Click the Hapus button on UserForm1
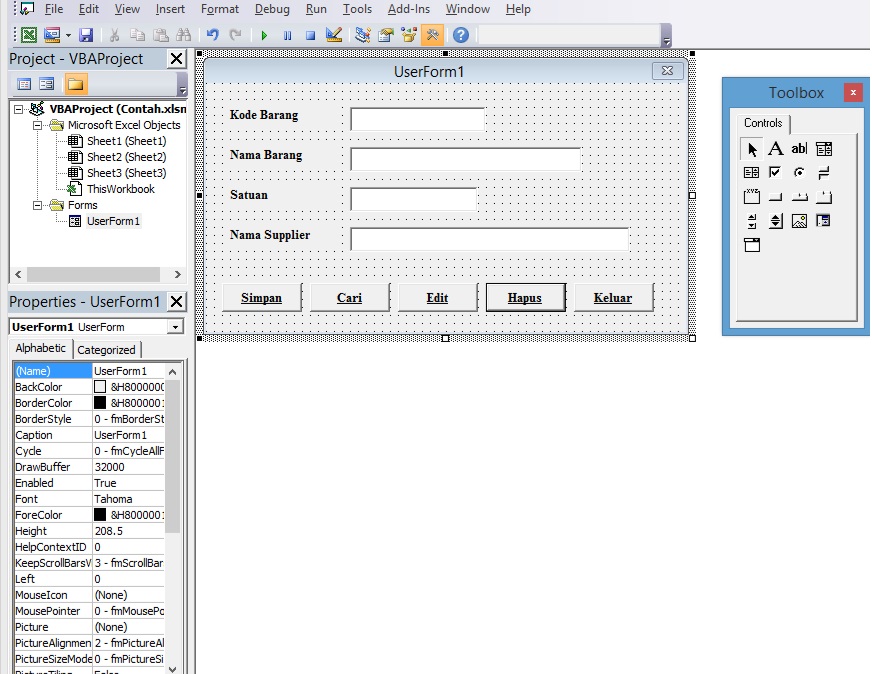Screen dimensions: 872x674 point(525,296)
